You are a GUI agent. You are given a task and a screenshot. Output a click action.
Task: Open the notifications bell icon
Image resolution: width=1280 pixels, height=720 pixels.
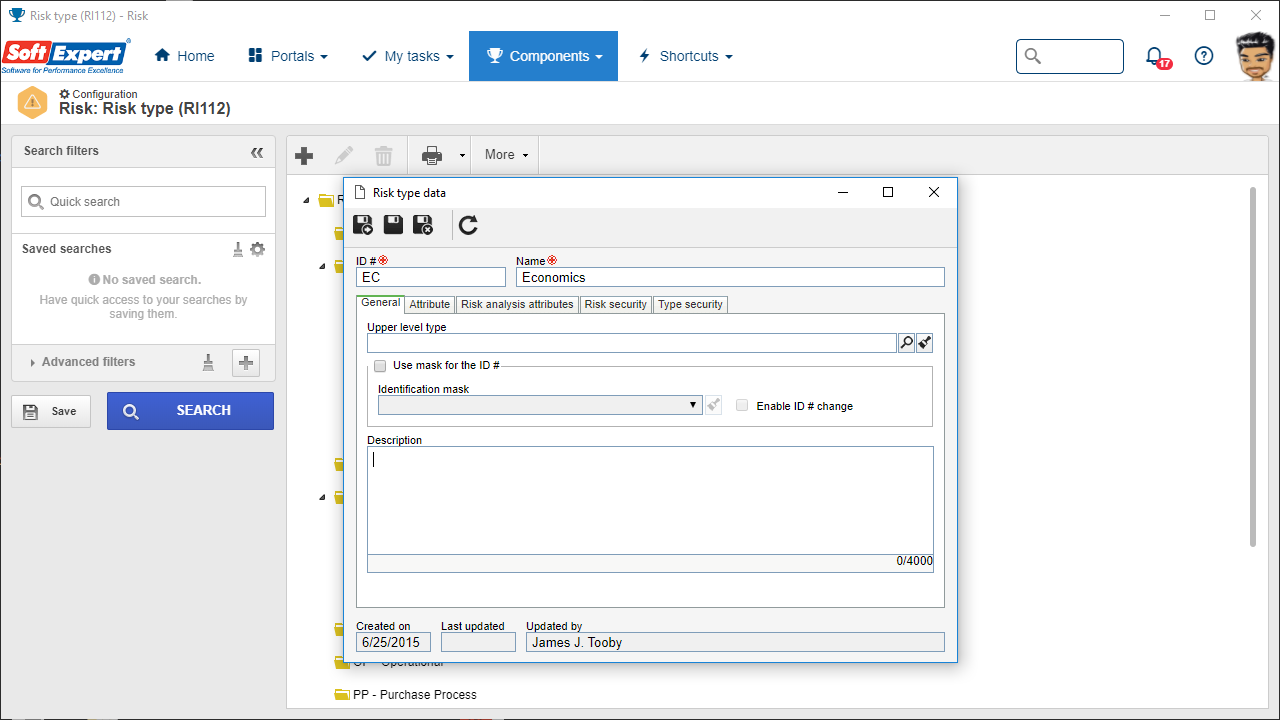tap(1155, 56)
